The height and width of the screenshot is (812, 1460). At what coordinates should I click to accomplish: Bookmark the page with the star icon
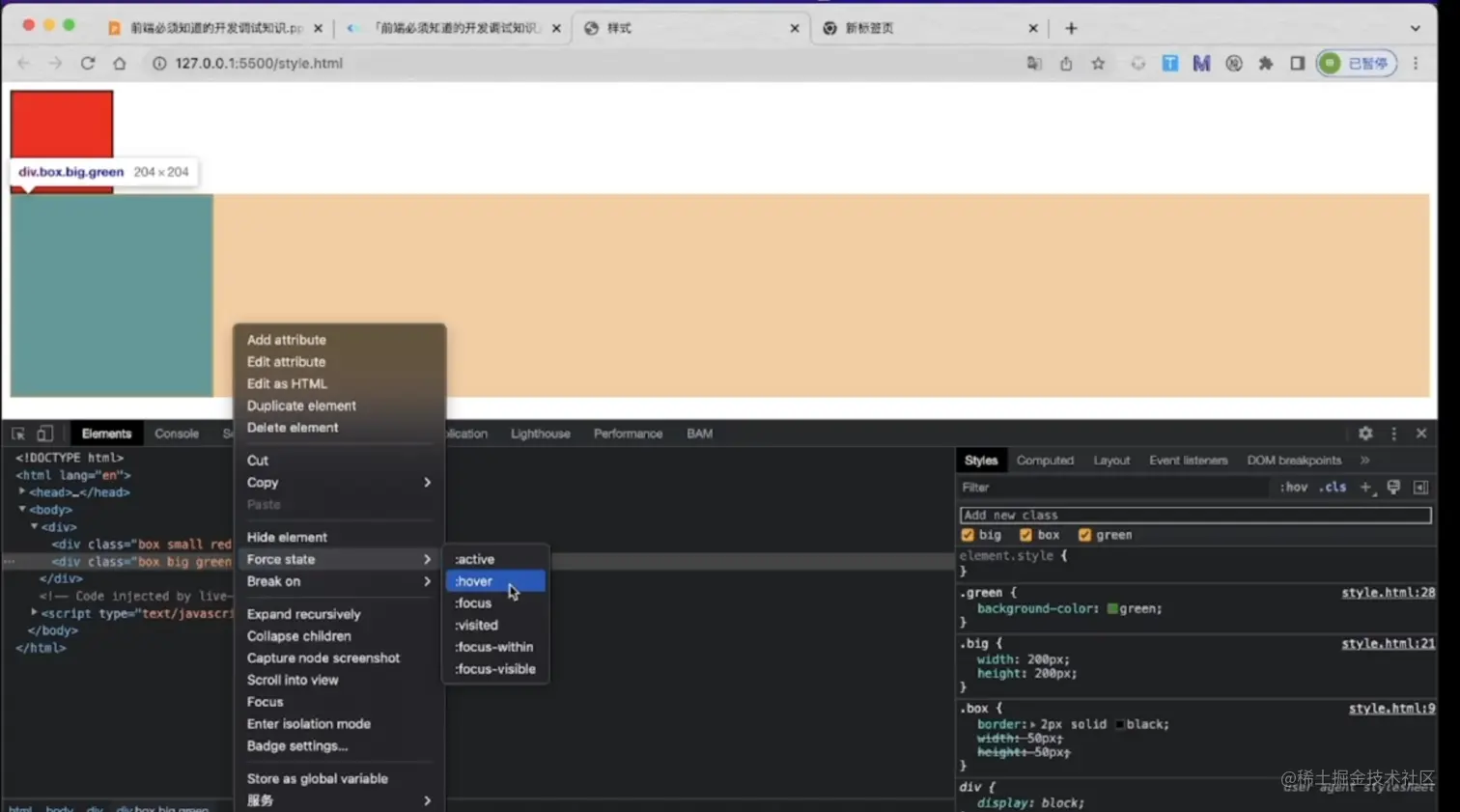(x=1098, y=64)
